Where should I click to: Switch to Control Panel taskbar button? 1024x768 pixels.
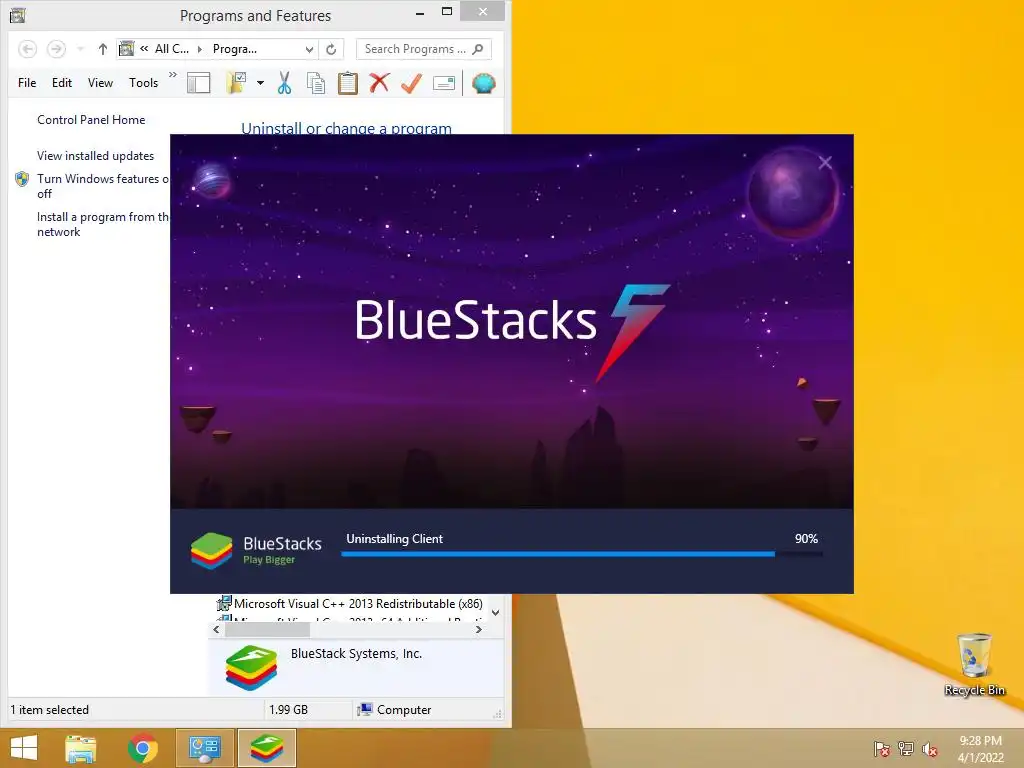point(204,748)
